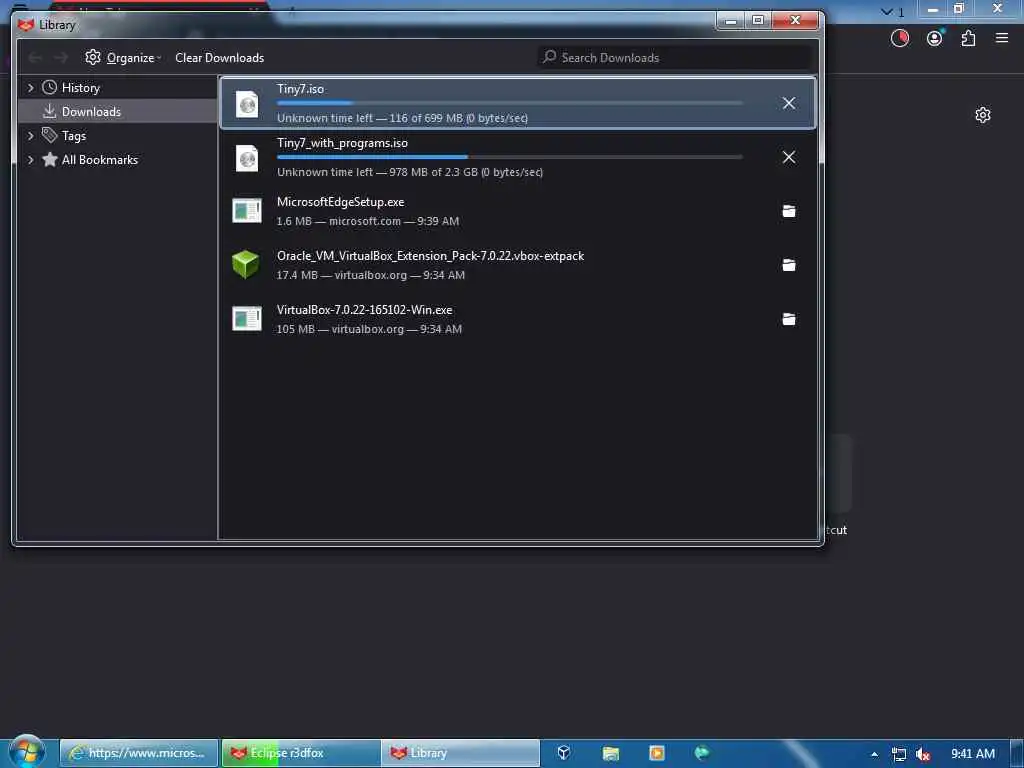The width and height of the screenshot is (1024, 768).
Task: Cancel the Tiny7_with_programs.iso download
Action: (788, 157)
